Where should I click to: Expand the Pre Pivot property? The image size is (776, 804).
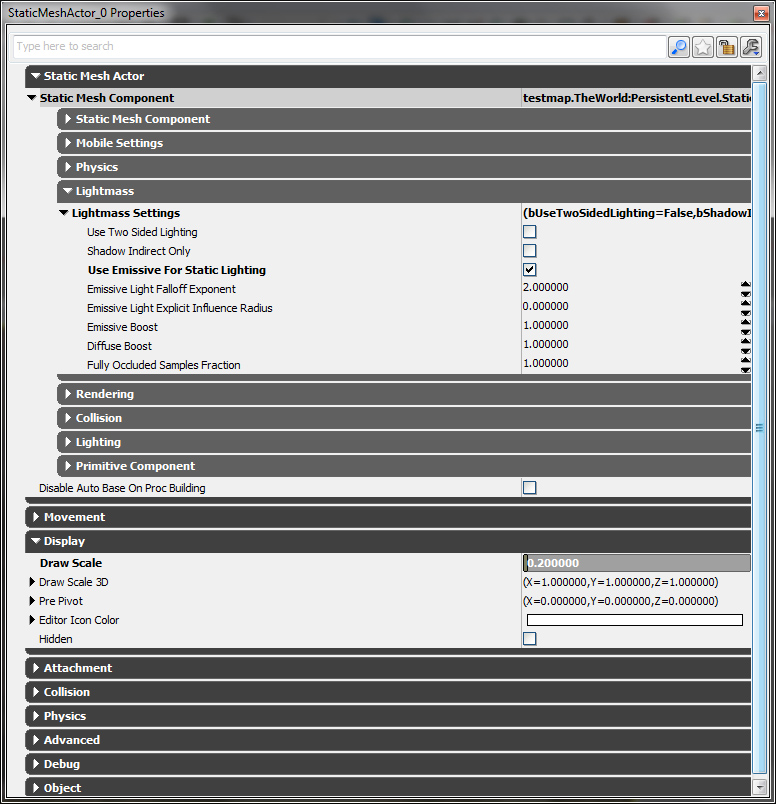pyautogui.click(x=32, y=601)
